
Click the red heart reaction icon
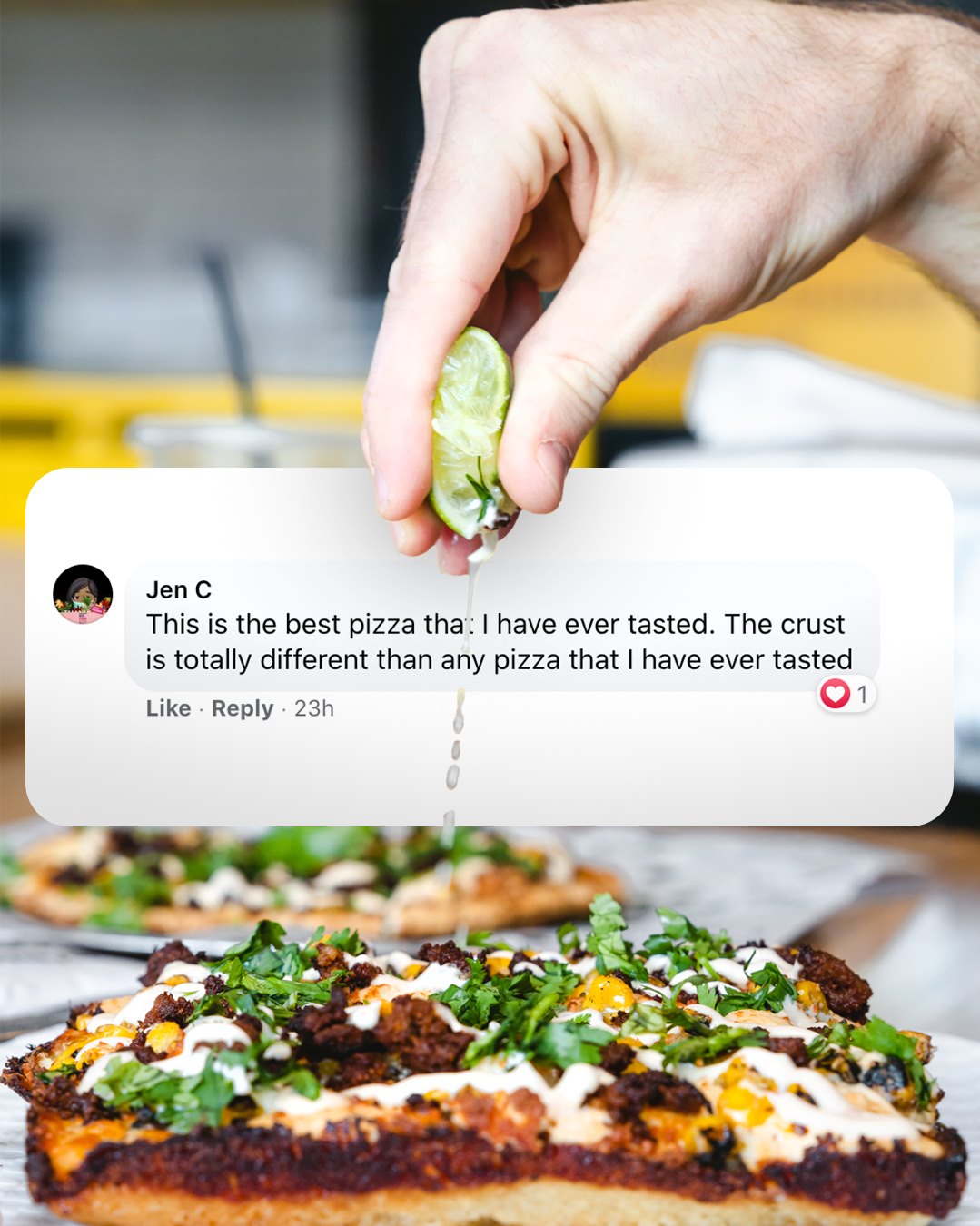(x=835, y=695)
